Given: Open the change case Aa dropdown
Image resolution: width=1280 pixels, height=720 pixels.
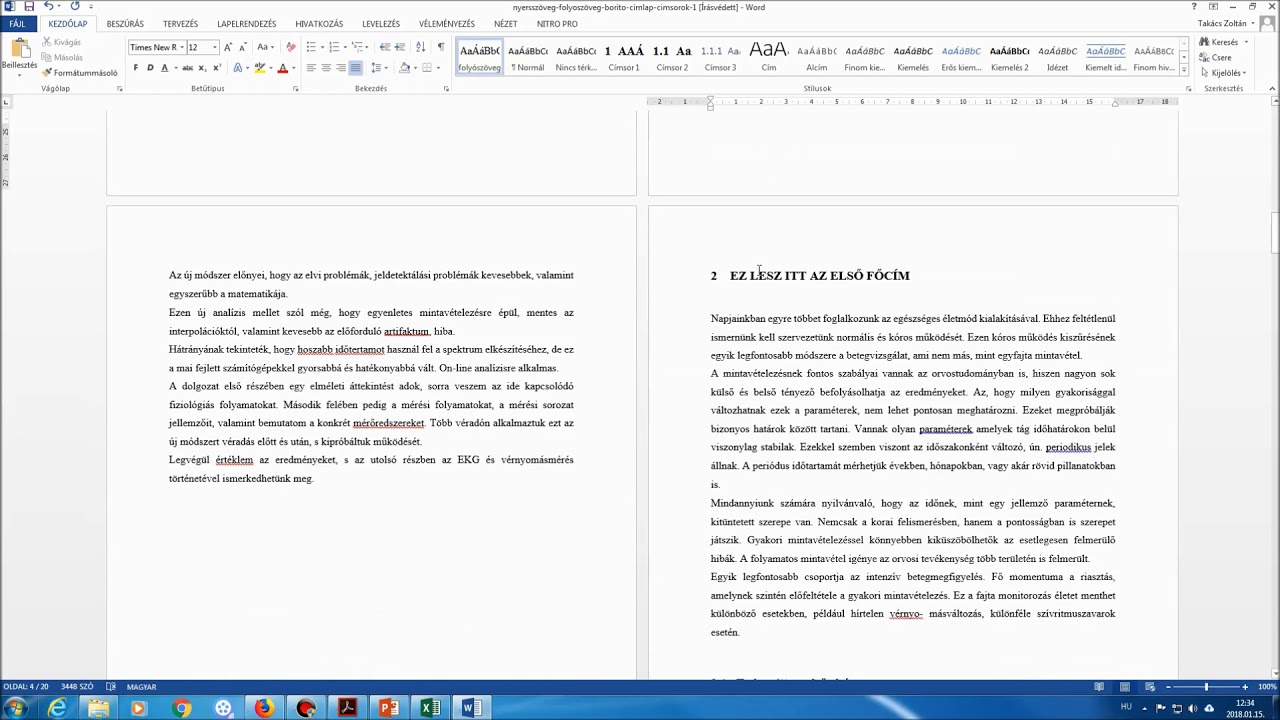Looking at the screenshot, I should [265, 47].
